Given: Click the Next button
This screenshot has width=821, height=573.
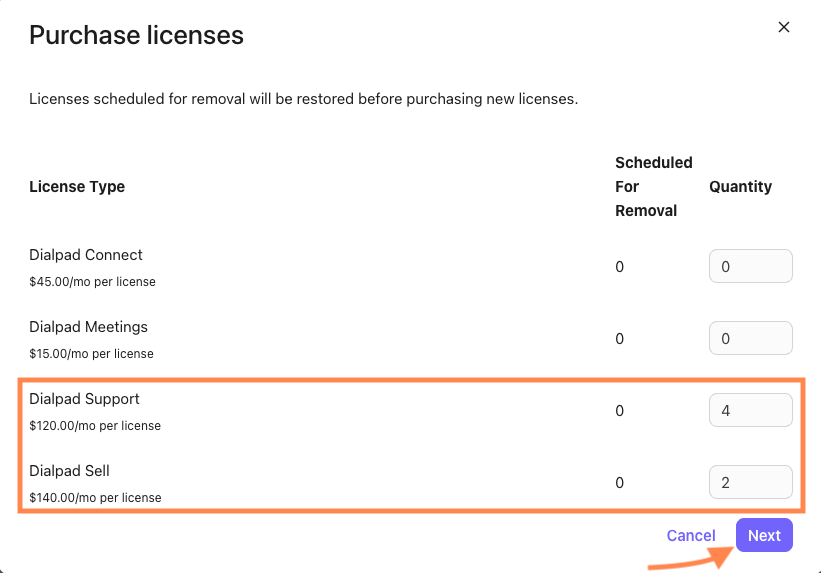Looking at the screenshot, I should (x=764, y=535).
